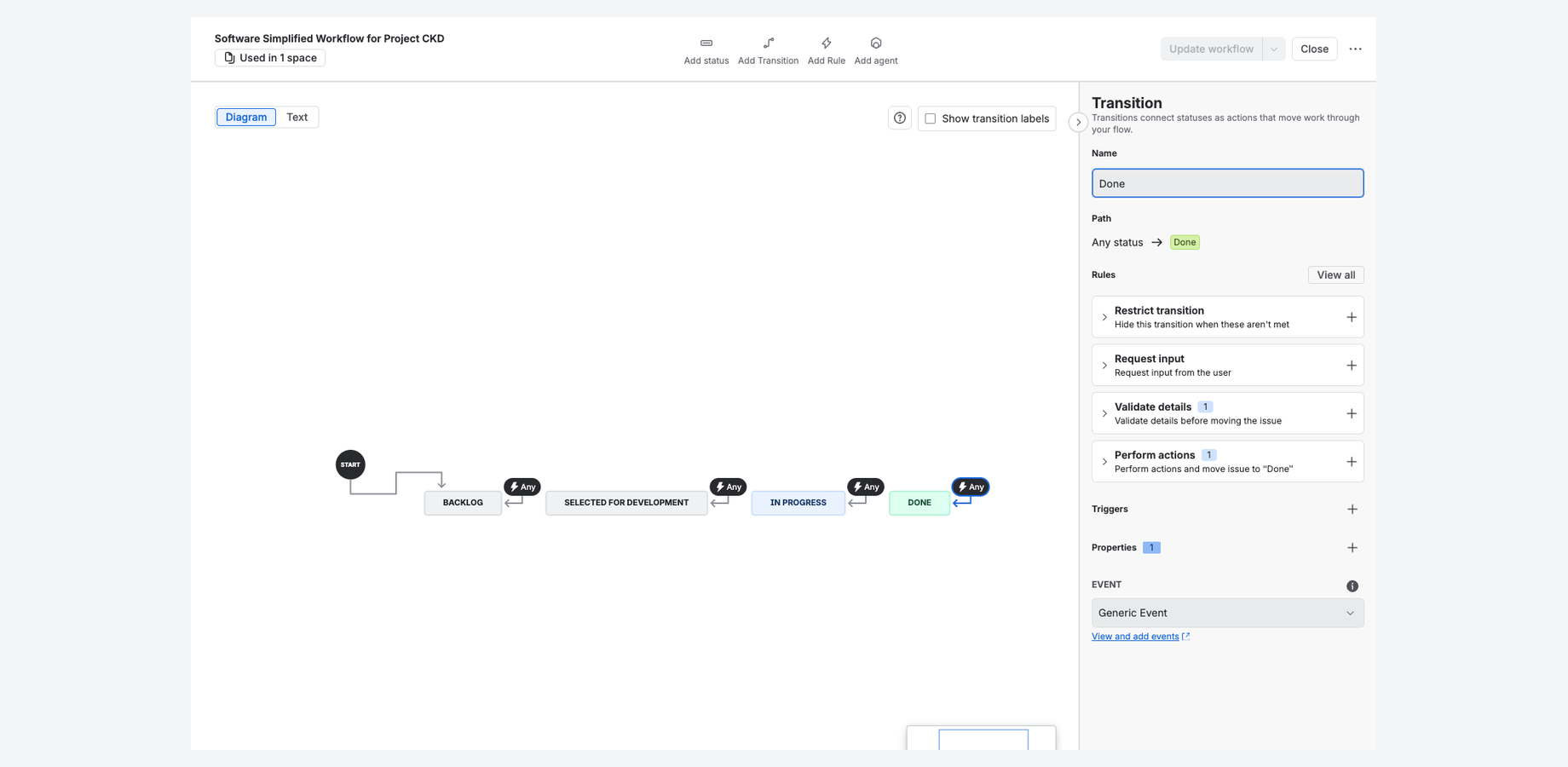Image resolution: width=1568 pixels, height=767 pixels.
Task: Select the Any transition badge near In Progress
Action: click(866, 487)
